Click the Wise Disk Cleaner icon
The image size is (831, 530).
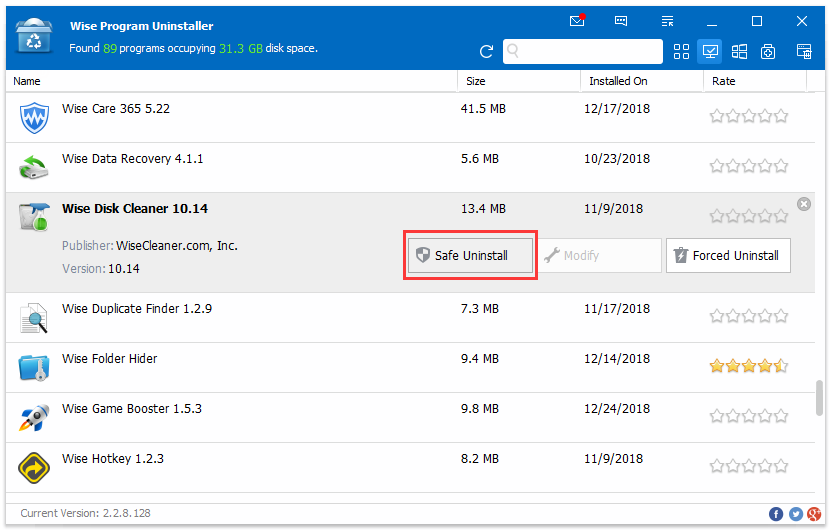pyautogui.click(x=34, y=217)
